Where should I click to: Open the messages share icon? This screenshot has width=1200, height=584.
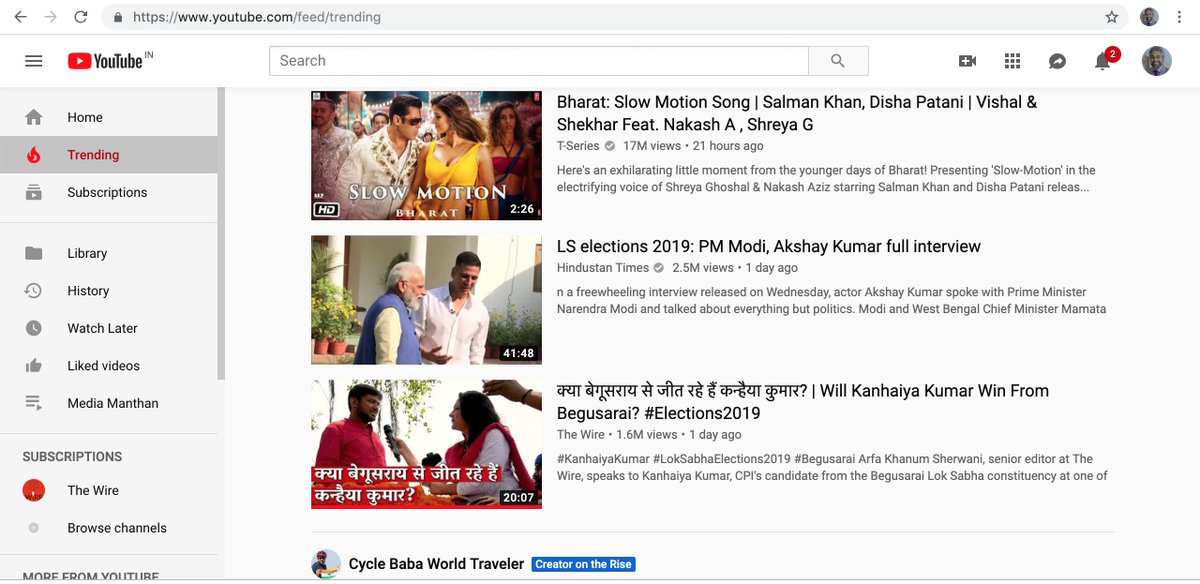[1057, 61]
